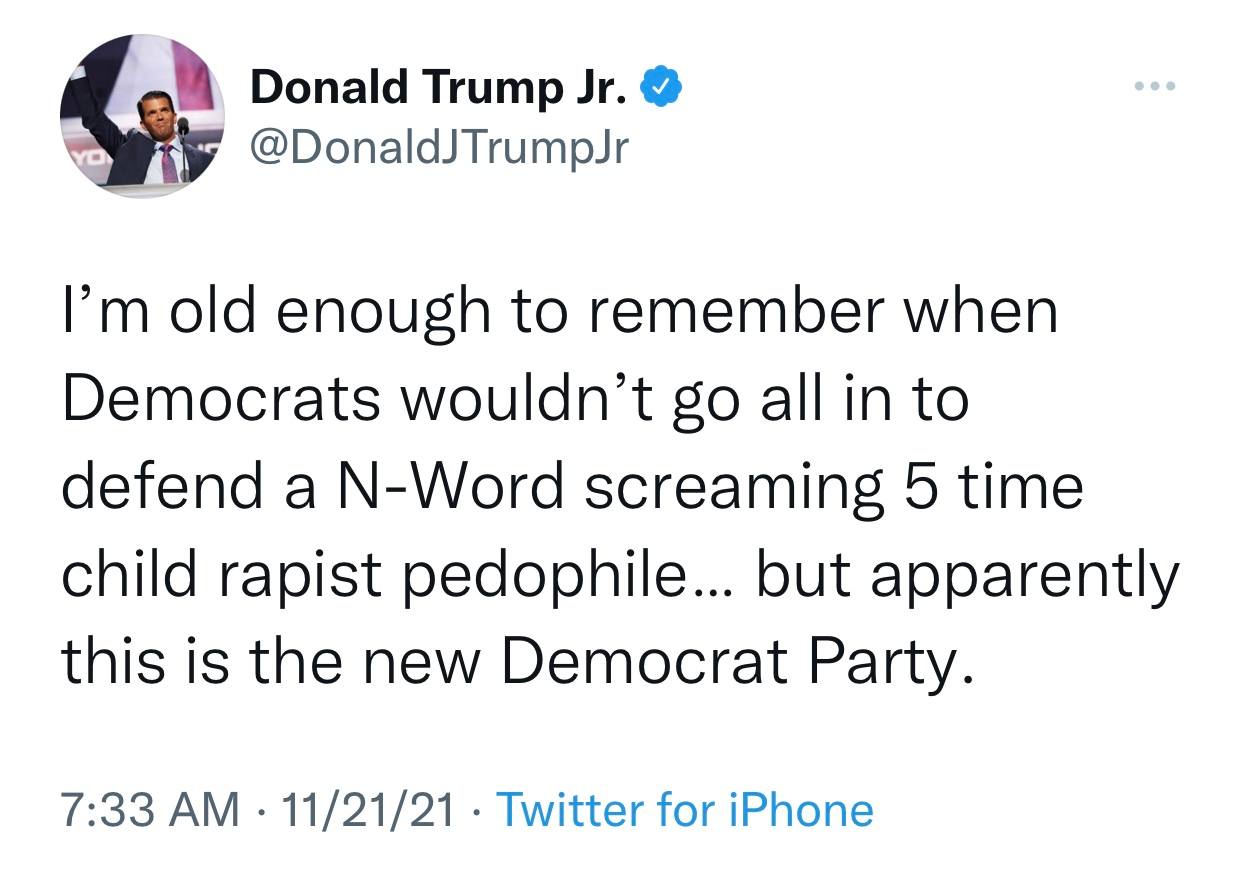The width and height of the screenshot is (1242, 874).
Task: Click the display name Donald Trump Jr.
Action: 438,89
